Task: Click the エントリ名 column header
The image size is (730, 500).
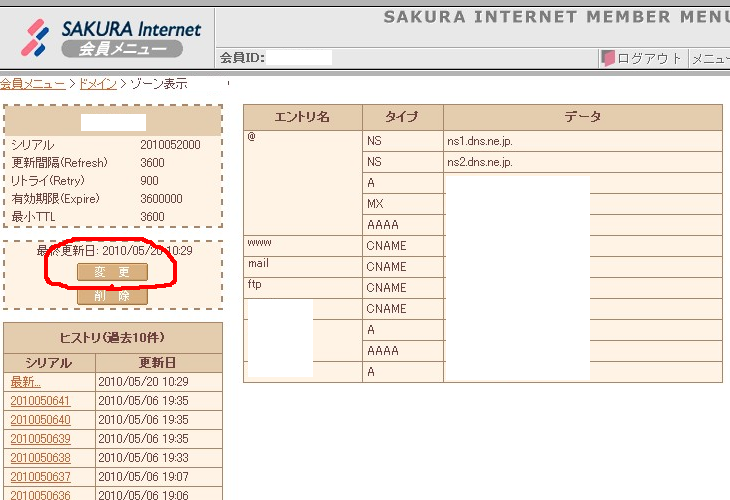Action: point(302,117)
